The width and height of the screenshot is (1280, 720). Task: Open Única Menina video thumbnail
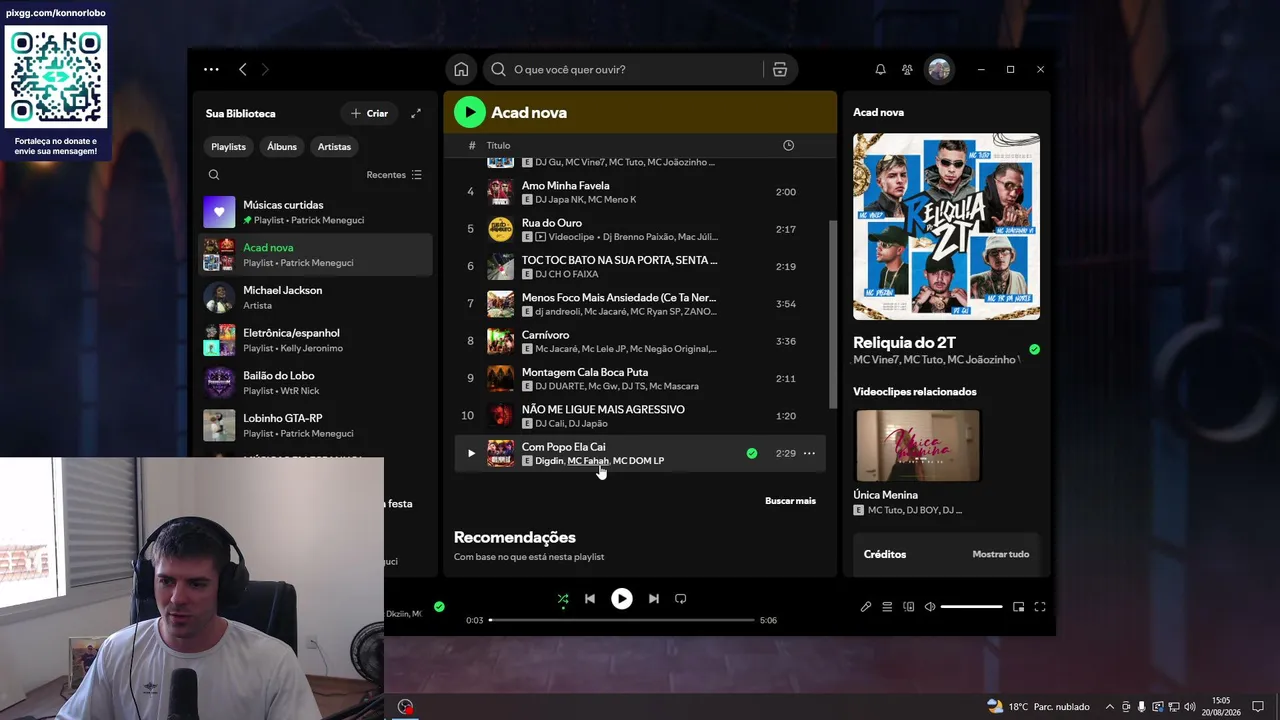(x=917, y=445)
